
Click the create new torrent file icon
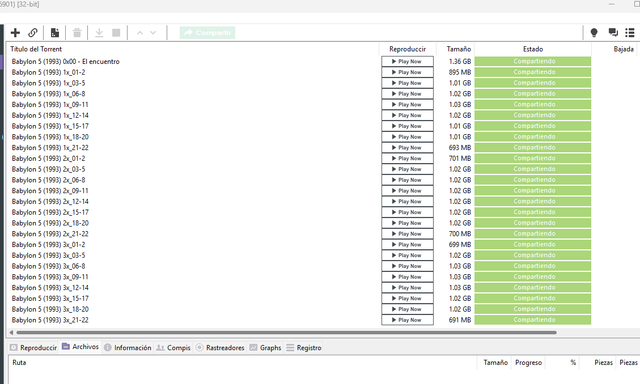point(55,33)
